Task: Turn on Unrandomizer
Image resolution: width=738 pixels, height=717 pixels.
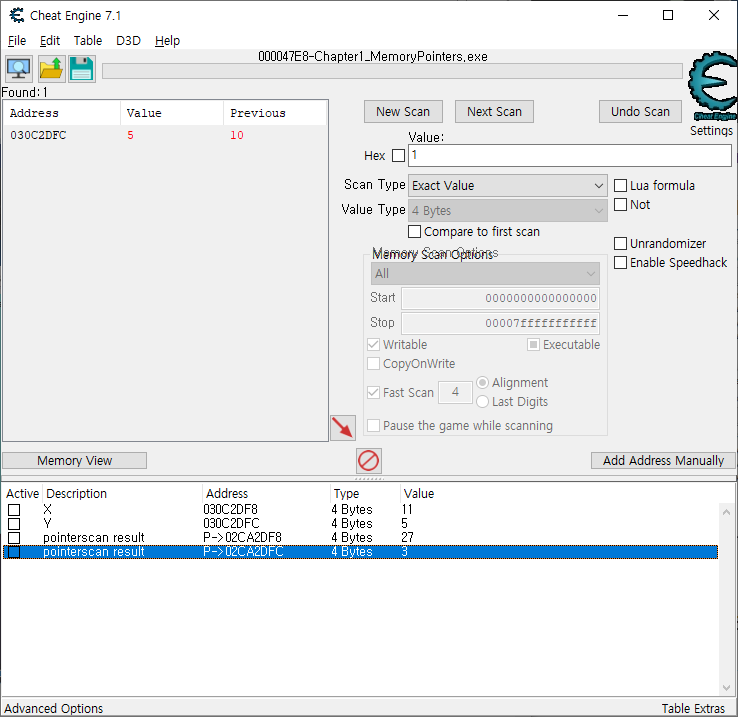Action: pos(620,243)
